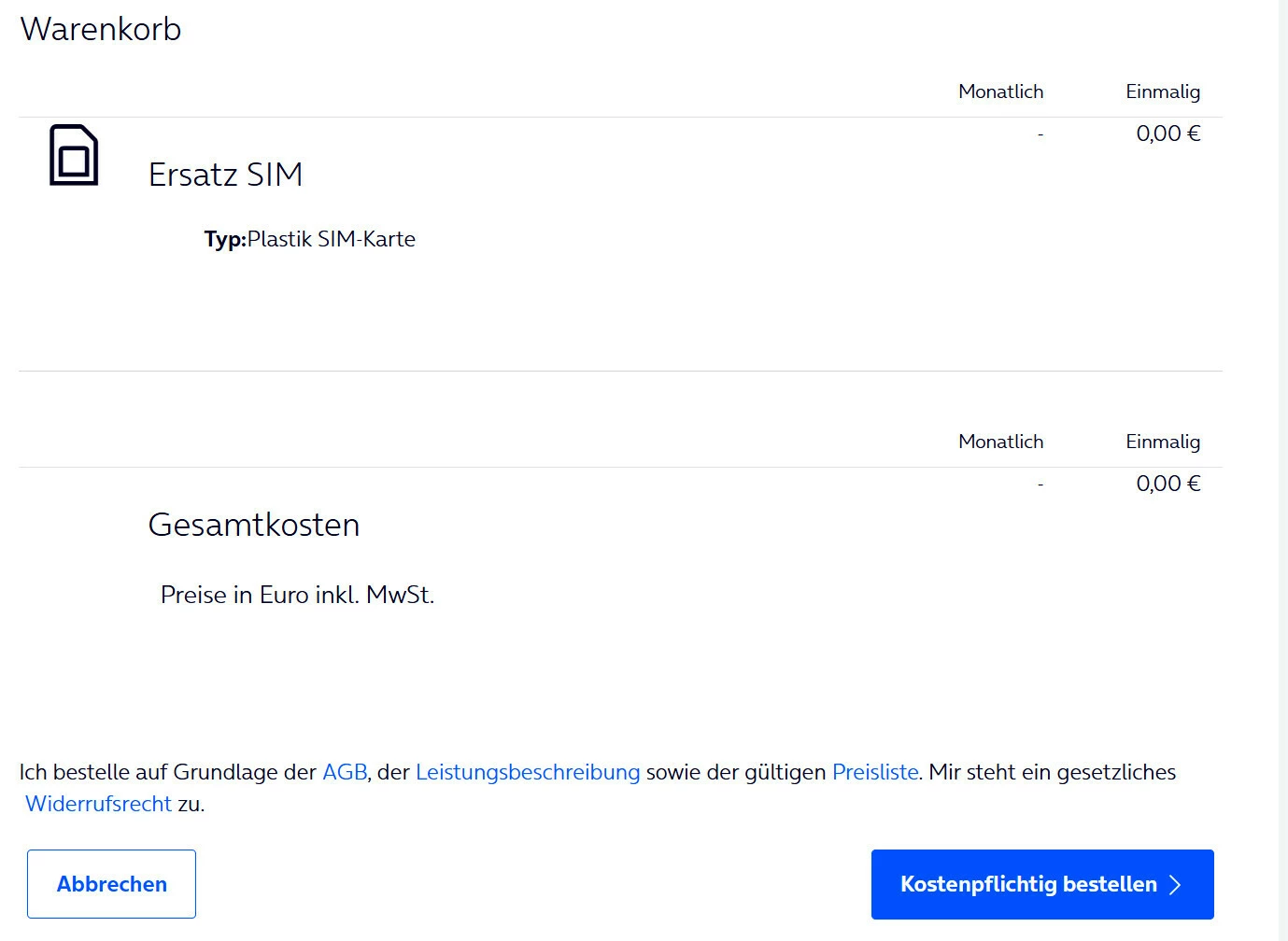The image size is (1288, 941).
Task: Click Kostenpflichtig bestellen to place the order
Action: [x=1027, y=884]
